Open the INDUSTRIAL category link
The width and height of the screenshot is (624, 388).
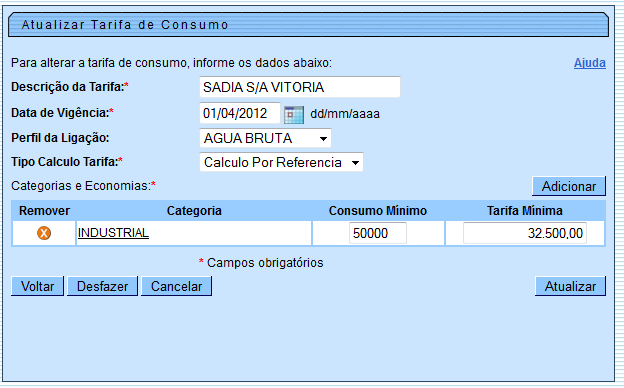pyautogui.click(x=113, y=233)
